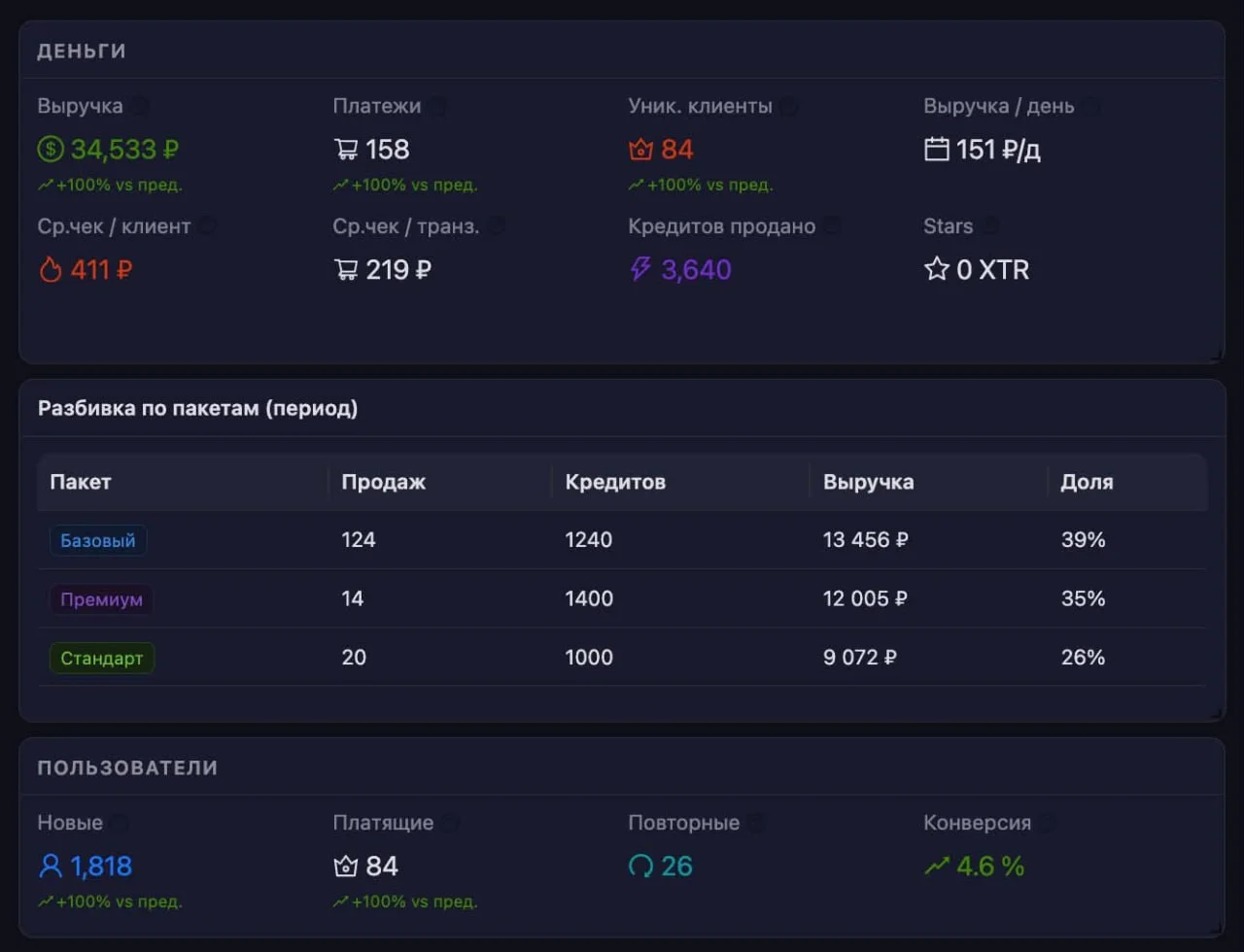Click the red crown icon under Уник. клиенты

640,150
